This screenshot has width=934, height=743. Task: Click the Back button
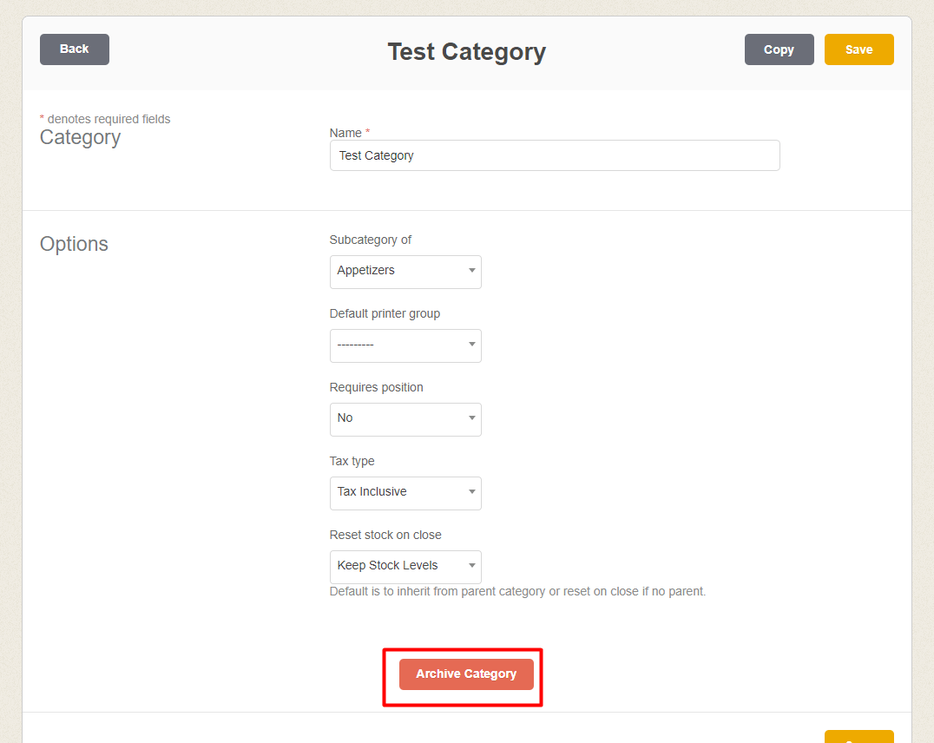[x=74, y=49]
